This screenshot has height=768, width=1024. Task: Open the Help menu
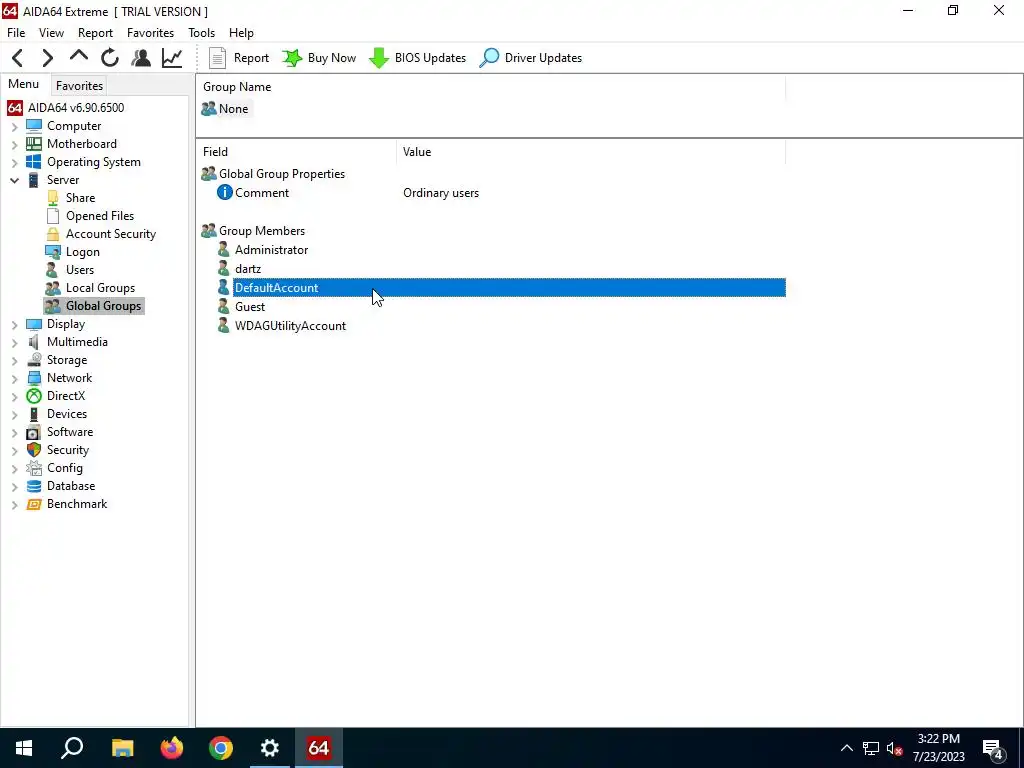pyautogui.click(x=241, y=33)
